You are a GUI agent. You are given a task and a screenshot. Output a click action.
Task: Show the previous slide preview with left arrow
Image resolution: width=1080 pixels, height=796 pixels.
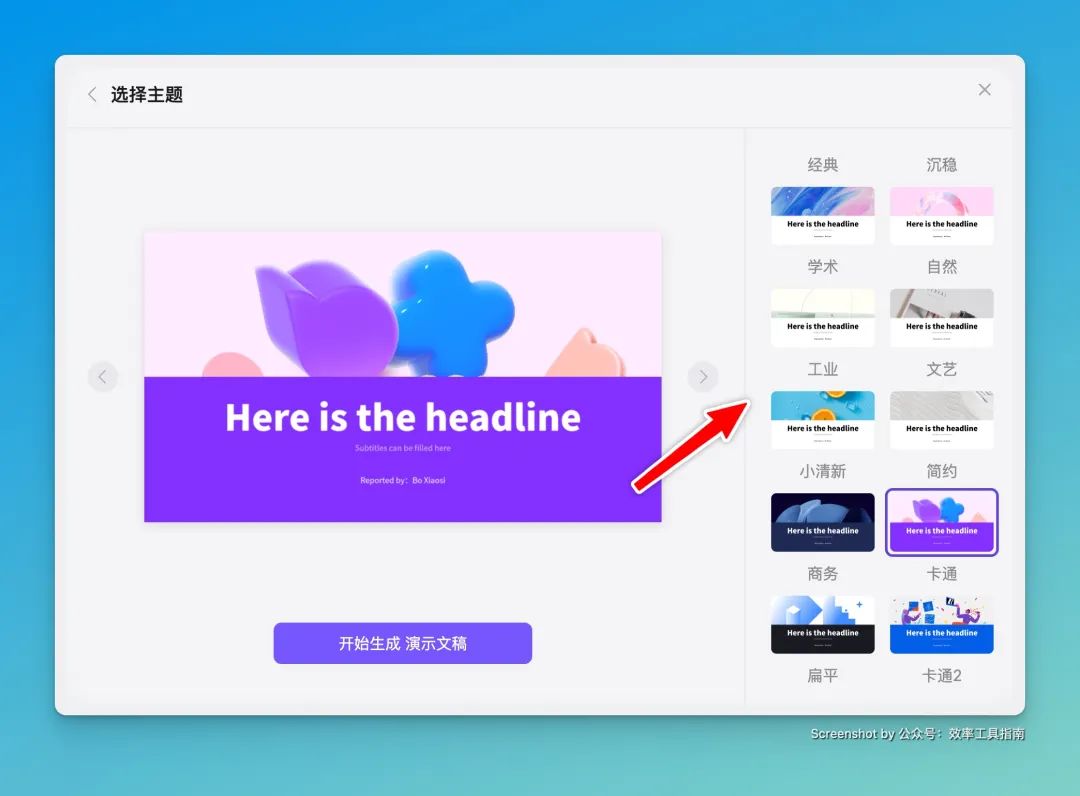click(103, 377)
